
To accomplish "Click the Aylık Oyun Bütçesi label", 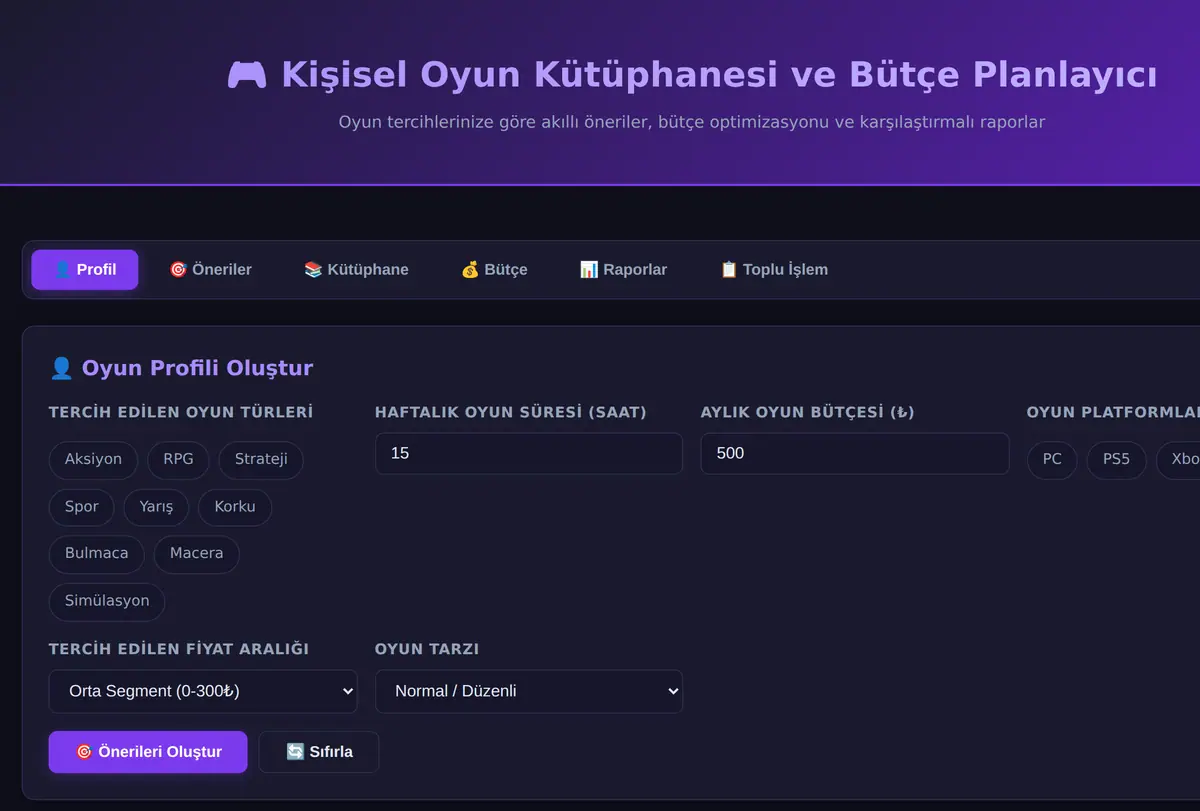I will click(808, 412).
